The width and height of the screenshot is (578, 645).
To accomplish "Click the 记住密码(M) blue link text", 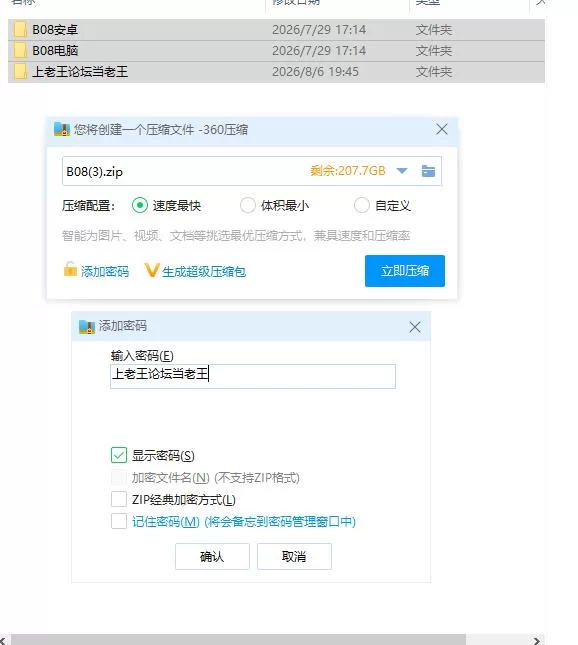I will click(x=244, y=522).
